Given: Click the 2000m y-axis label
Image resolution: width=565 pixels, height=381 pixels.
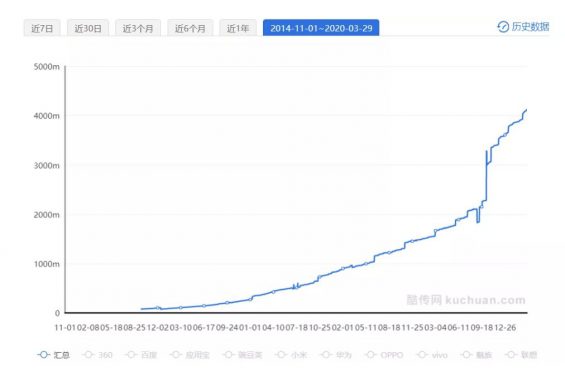Looking at the screenshot, I should pos(46,215).
